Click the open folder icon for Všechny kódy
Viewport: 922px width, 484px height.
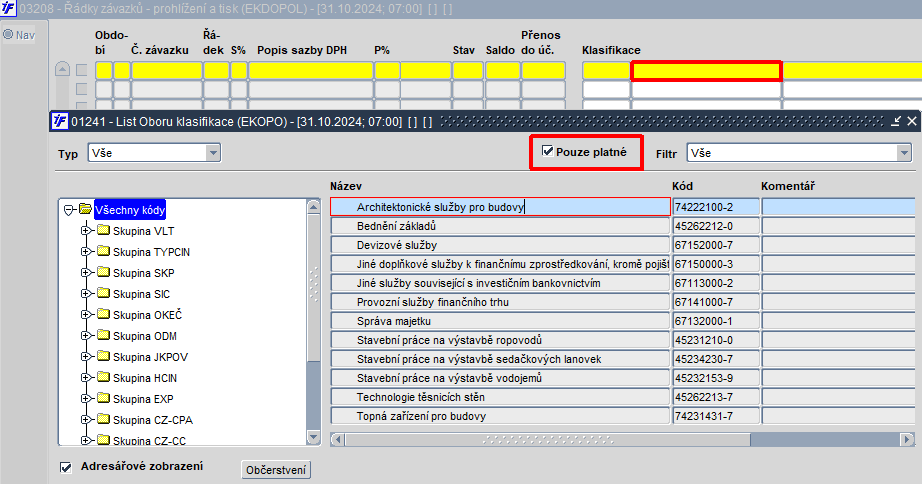pos(86,209)
